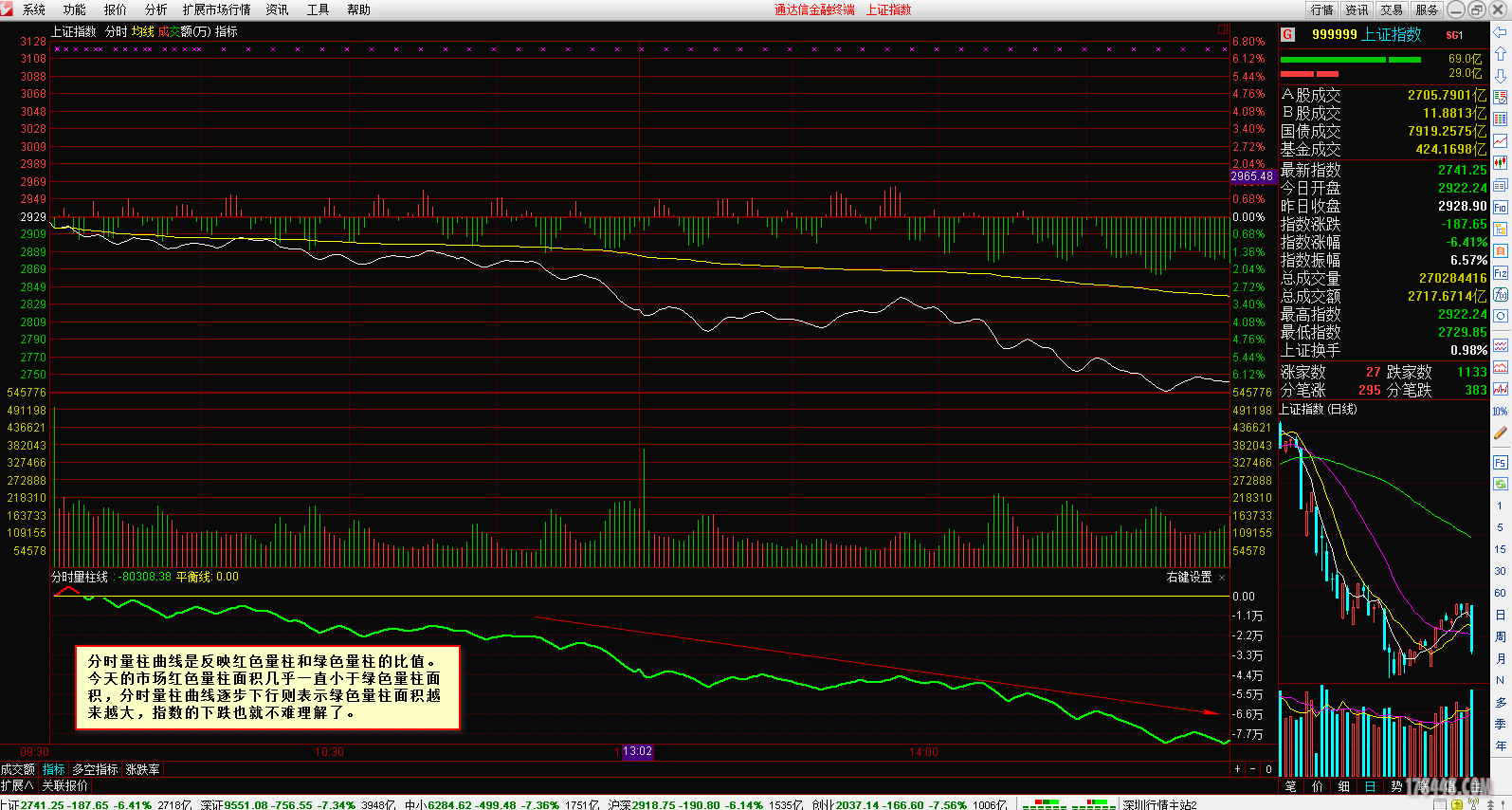Click 创业 index quote in status bar
Viewport: 1512px width, 810px height.
[x=909, y=804]
